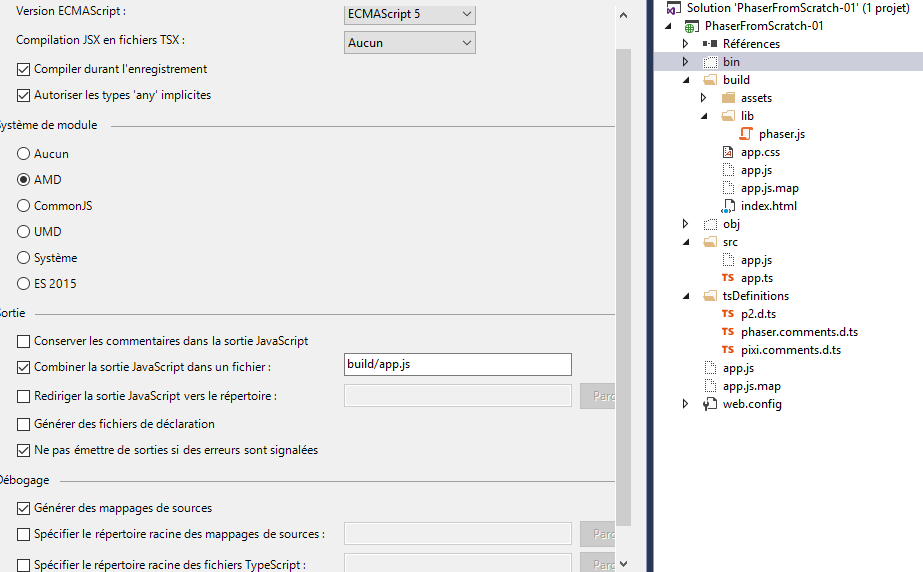Click the PhaserFromScratch-01 project icon
Screen dimensions: 923x572
tap(692, 26)
